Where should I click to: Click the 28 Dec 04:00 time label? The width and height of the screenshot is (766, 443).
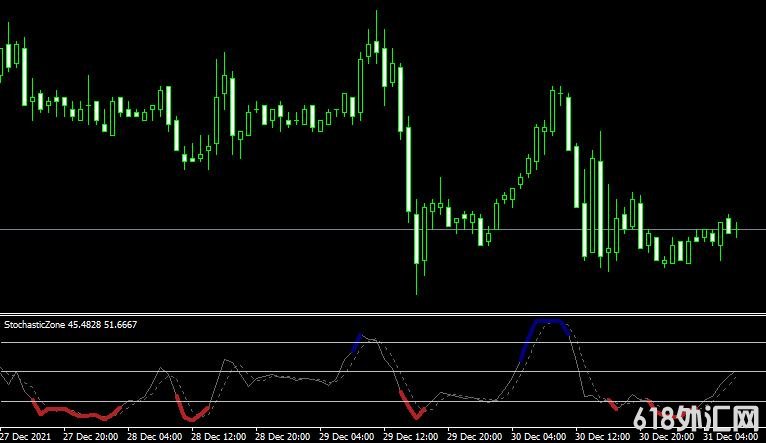click(x=154, y=436)
